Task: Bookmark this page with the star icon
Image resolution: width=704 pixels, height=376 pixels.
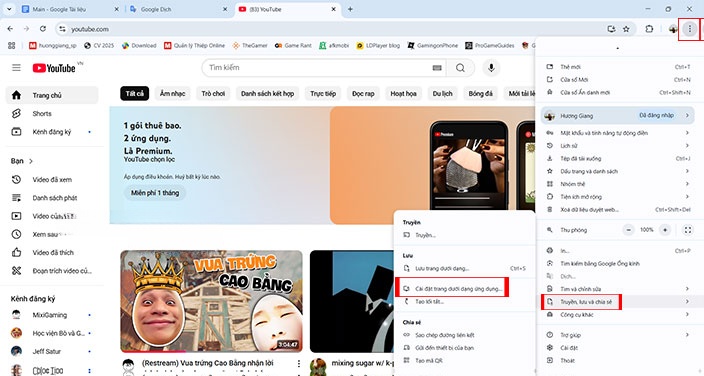Action: tap(626, 29)
